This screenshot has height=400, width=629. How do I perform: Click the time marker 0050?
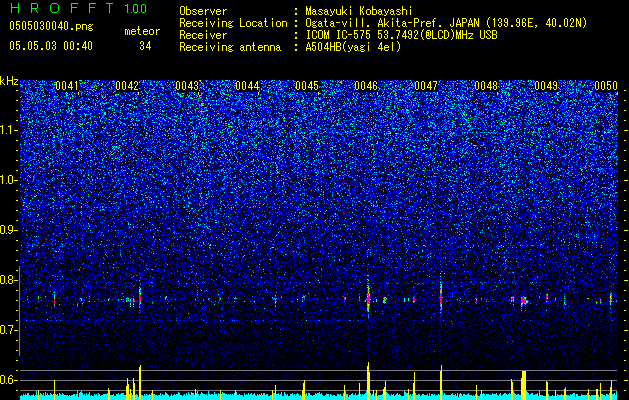606,86
